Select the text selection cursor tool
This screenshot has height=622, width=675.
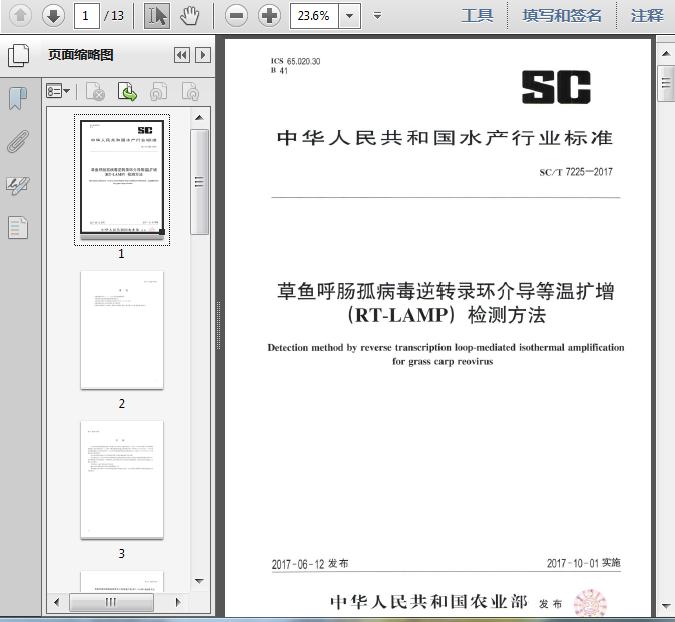(156, 16)
